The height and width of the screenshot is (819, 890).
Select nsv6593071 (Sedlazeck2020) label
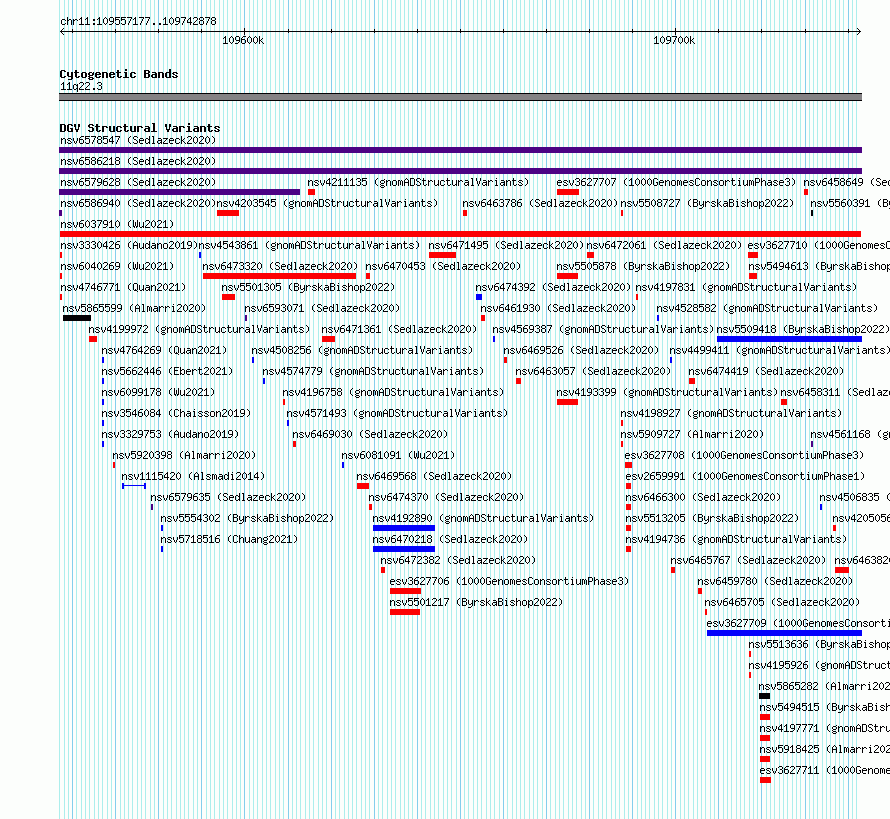click(322, 308)
